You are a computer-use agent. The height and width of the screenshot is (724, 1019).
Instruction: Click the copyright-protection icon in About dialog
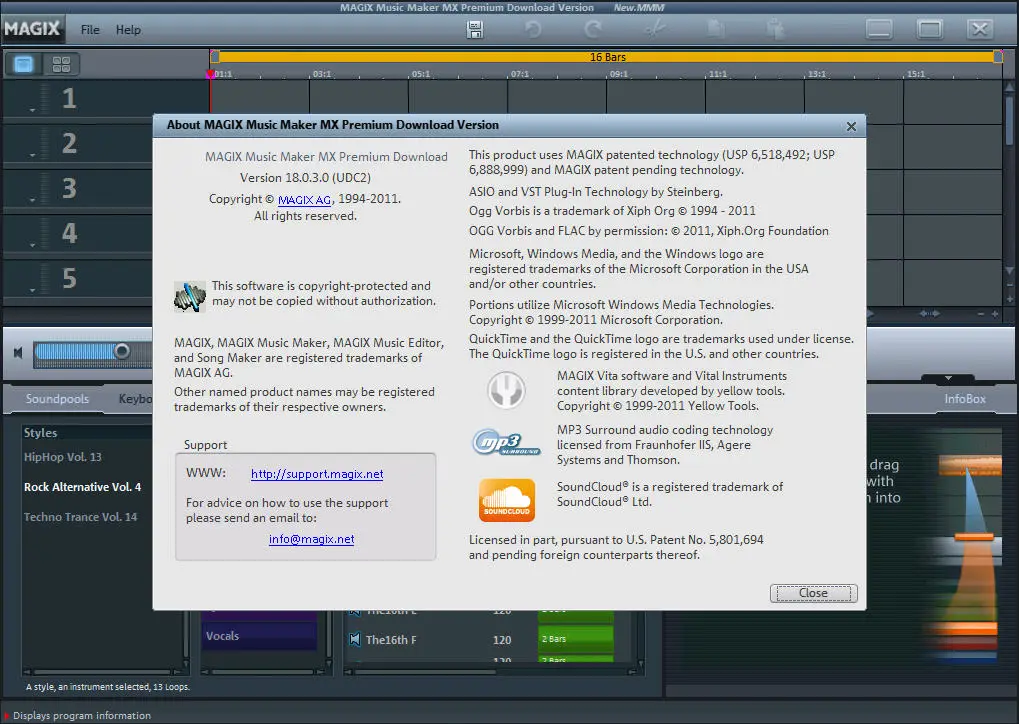point(190,297)
